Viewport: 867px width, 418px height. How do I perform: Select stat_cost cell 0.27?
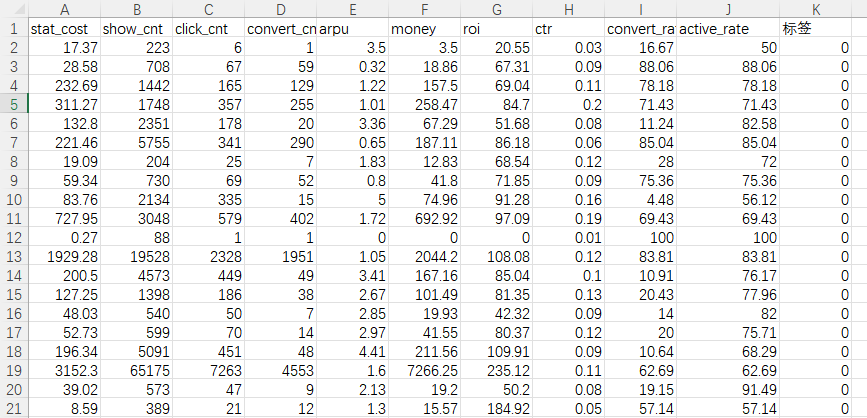tap(65, 238)
